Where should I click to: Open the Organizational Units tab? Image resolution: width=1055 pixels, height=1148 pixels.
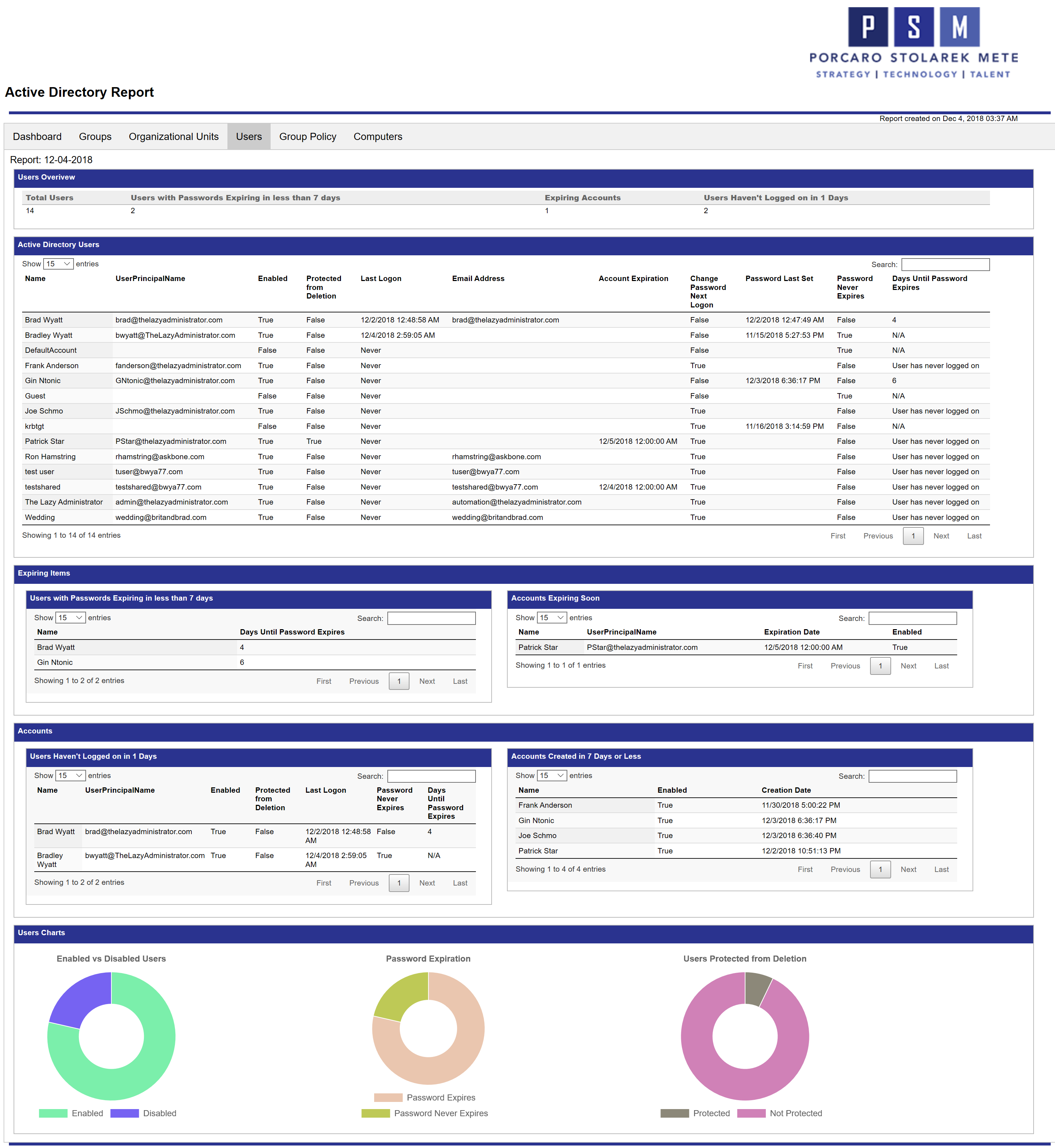174,136
